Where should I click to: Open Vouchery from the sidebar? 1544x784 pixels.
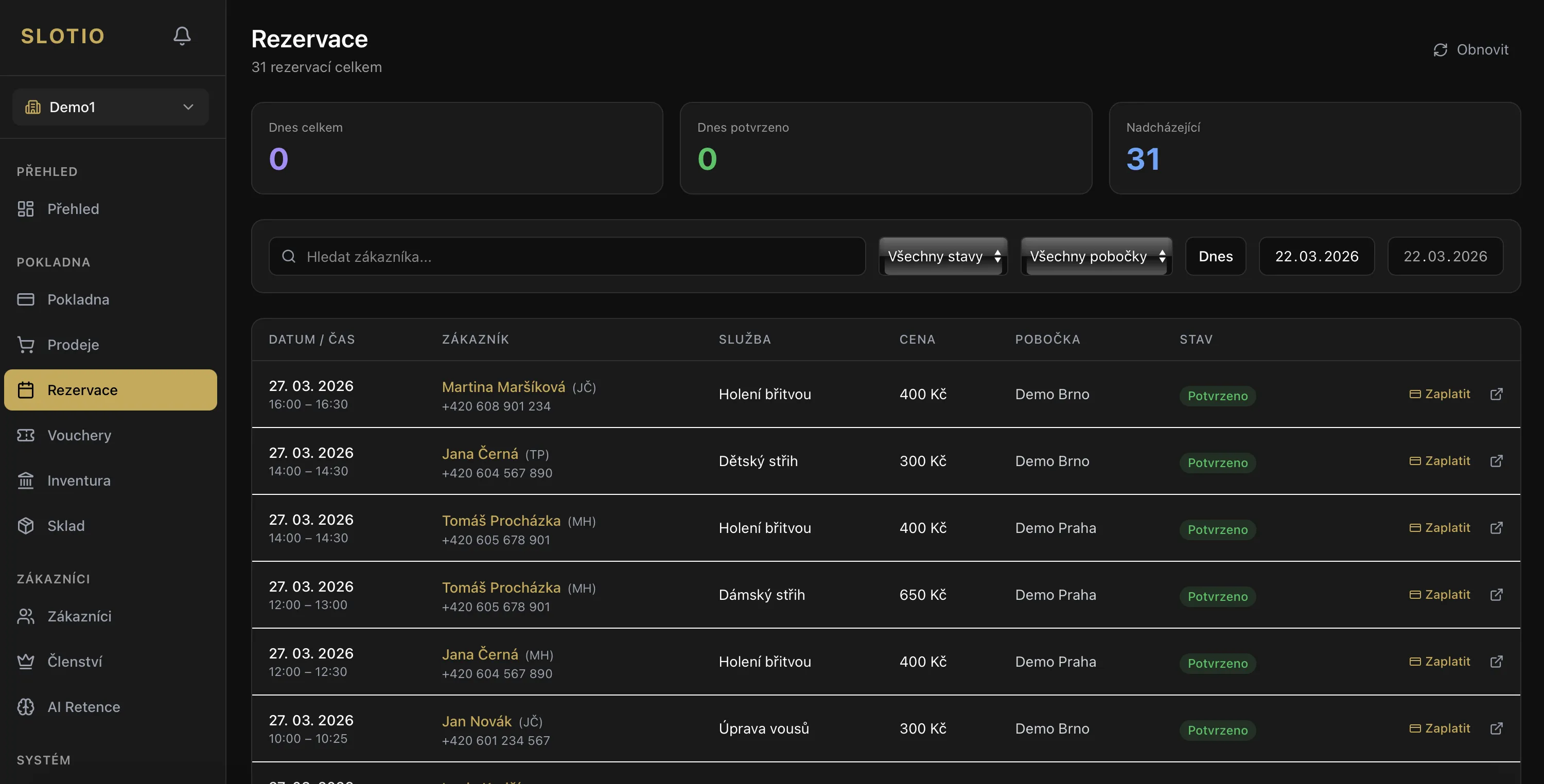[x=110, y=435]
